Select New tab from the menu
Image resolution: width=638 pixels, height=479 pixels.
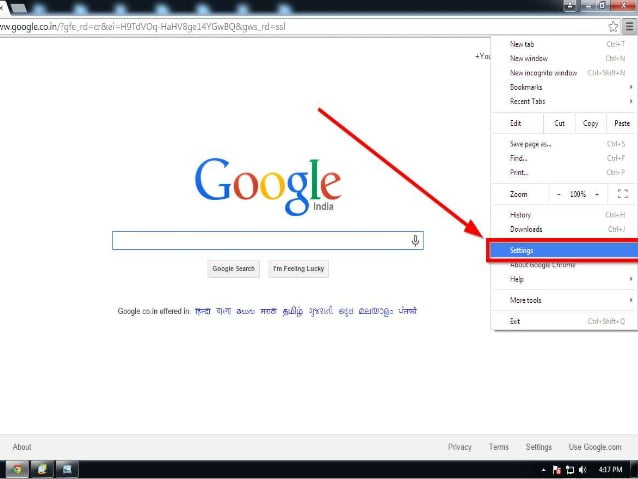tap(564, 44)
